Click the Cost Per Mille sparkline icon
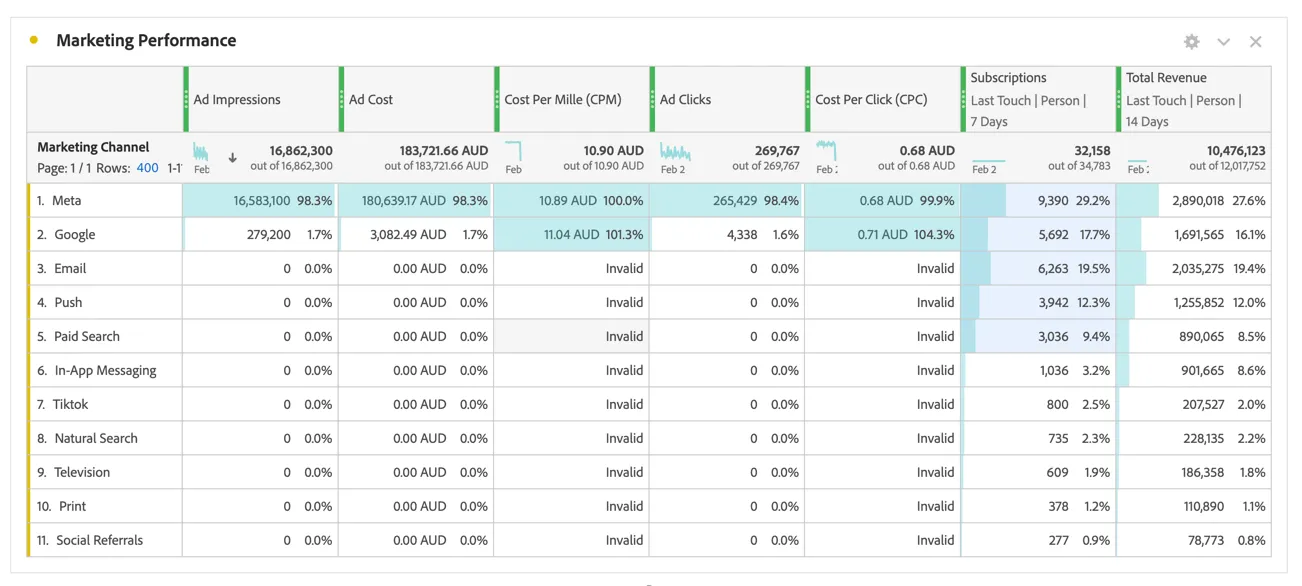 pyautogui.click(x=513, y=151)
